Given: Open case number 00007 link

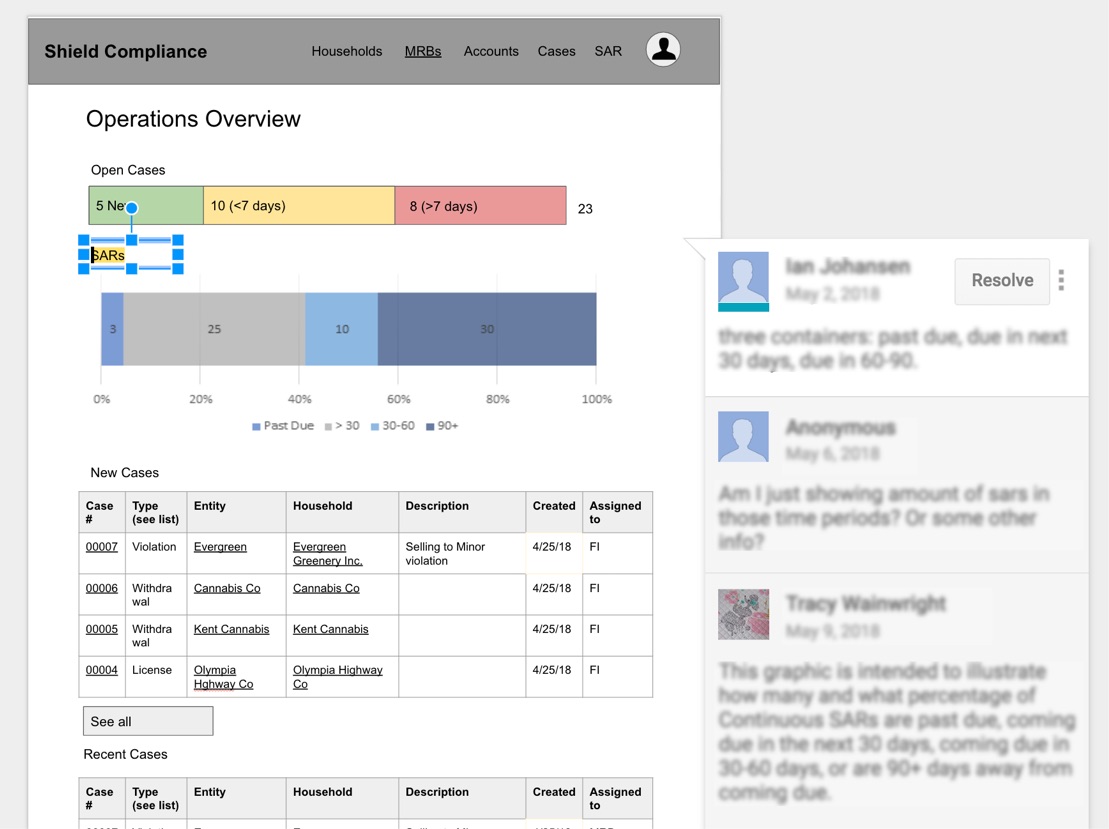Looking at the screenshot, I should coord(102,547).
